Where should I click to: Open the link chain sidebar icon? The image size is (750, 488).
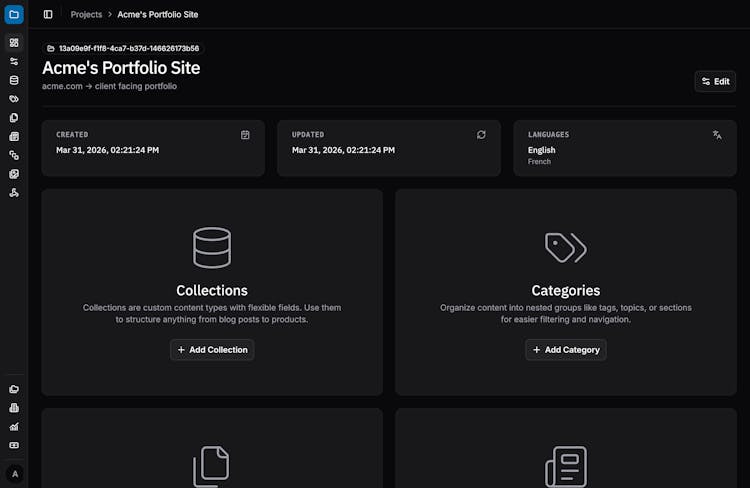click(x=14, y=155)
